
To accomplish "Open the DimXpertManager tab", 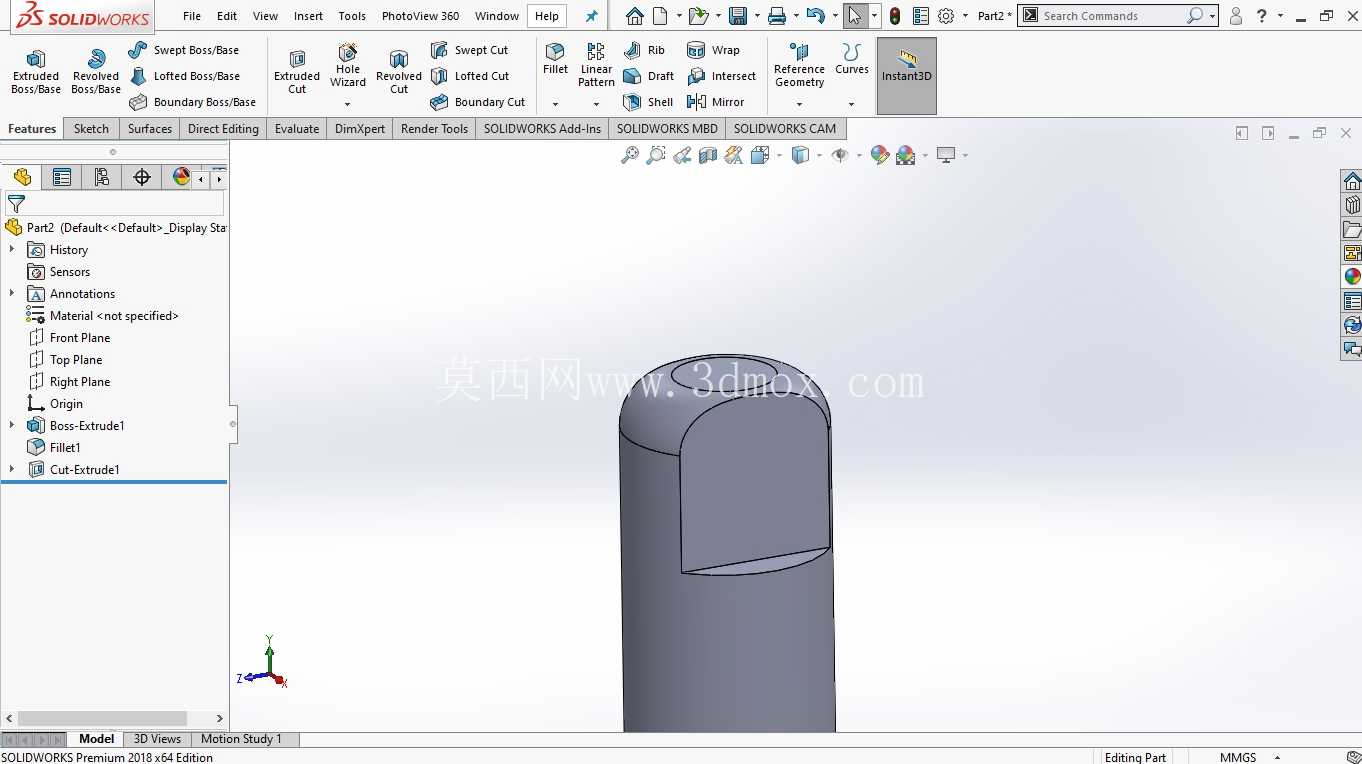I will click(x=142, y=177).
